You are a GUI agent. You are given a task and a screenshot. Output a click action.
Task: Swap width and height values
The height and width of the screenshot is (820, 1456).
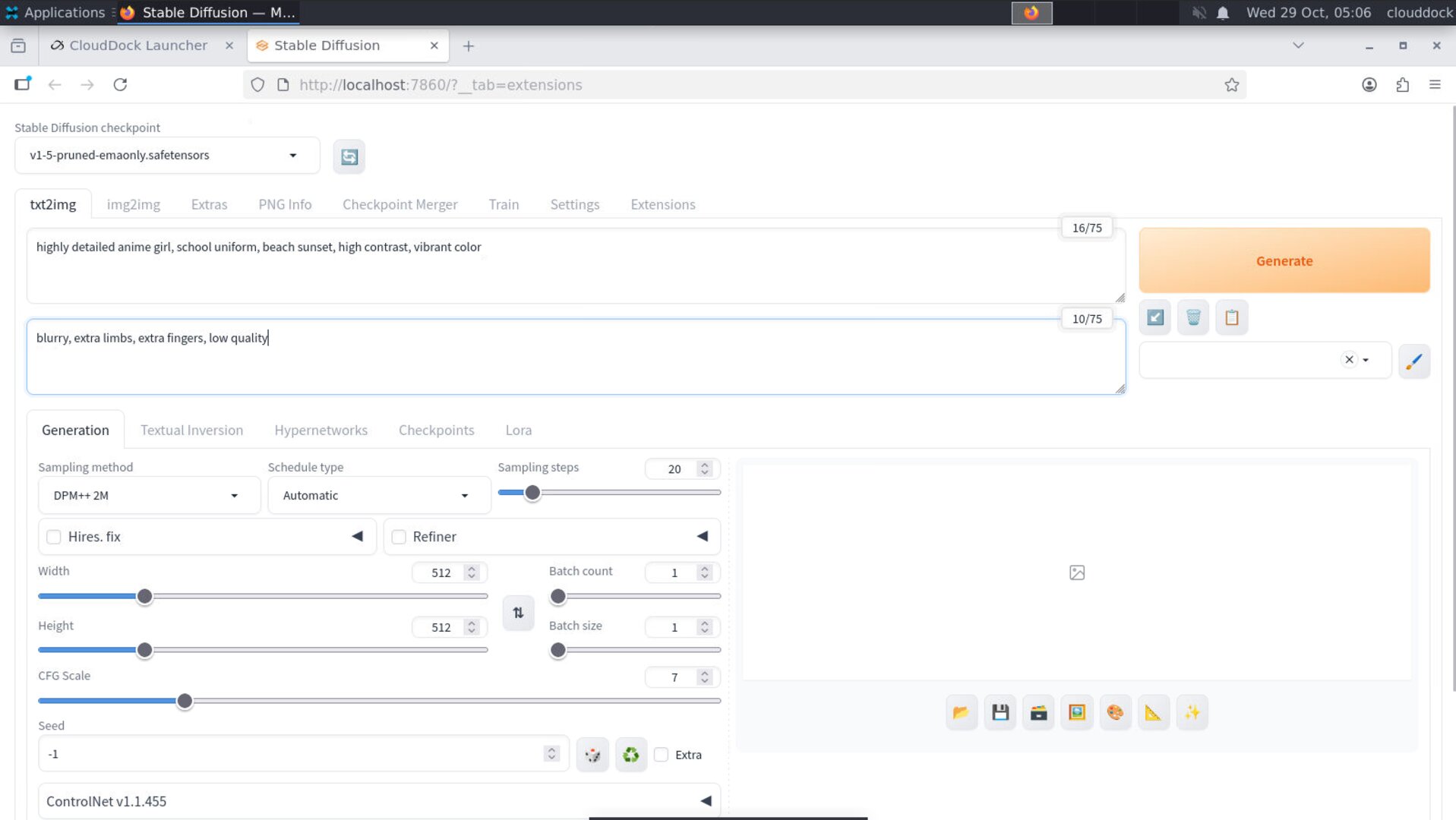518,613
